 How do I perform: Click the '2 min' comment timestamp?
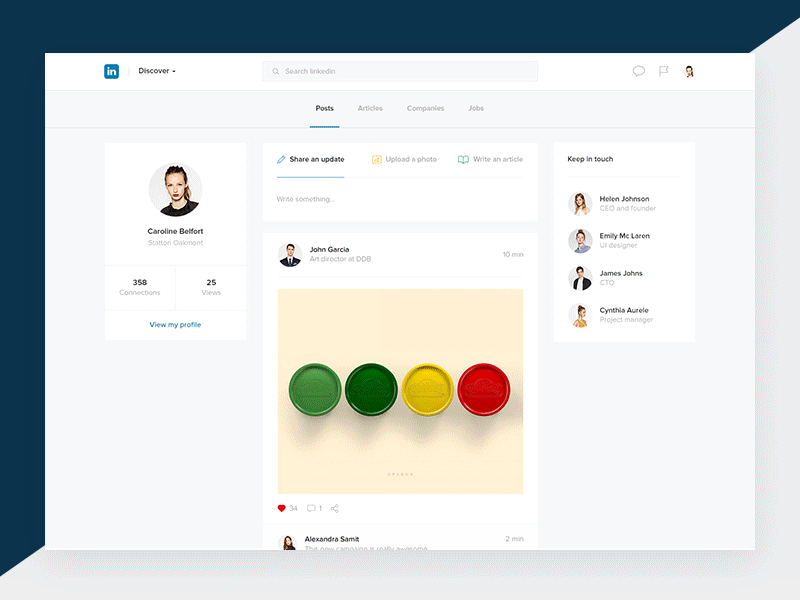click(514, 539)
